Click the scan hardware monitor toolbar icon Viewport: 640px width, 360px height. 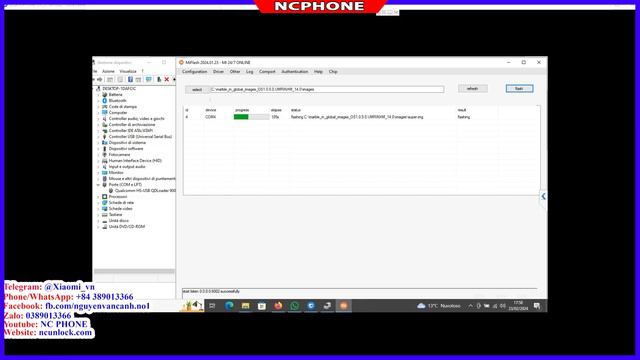tap(149, 80)
